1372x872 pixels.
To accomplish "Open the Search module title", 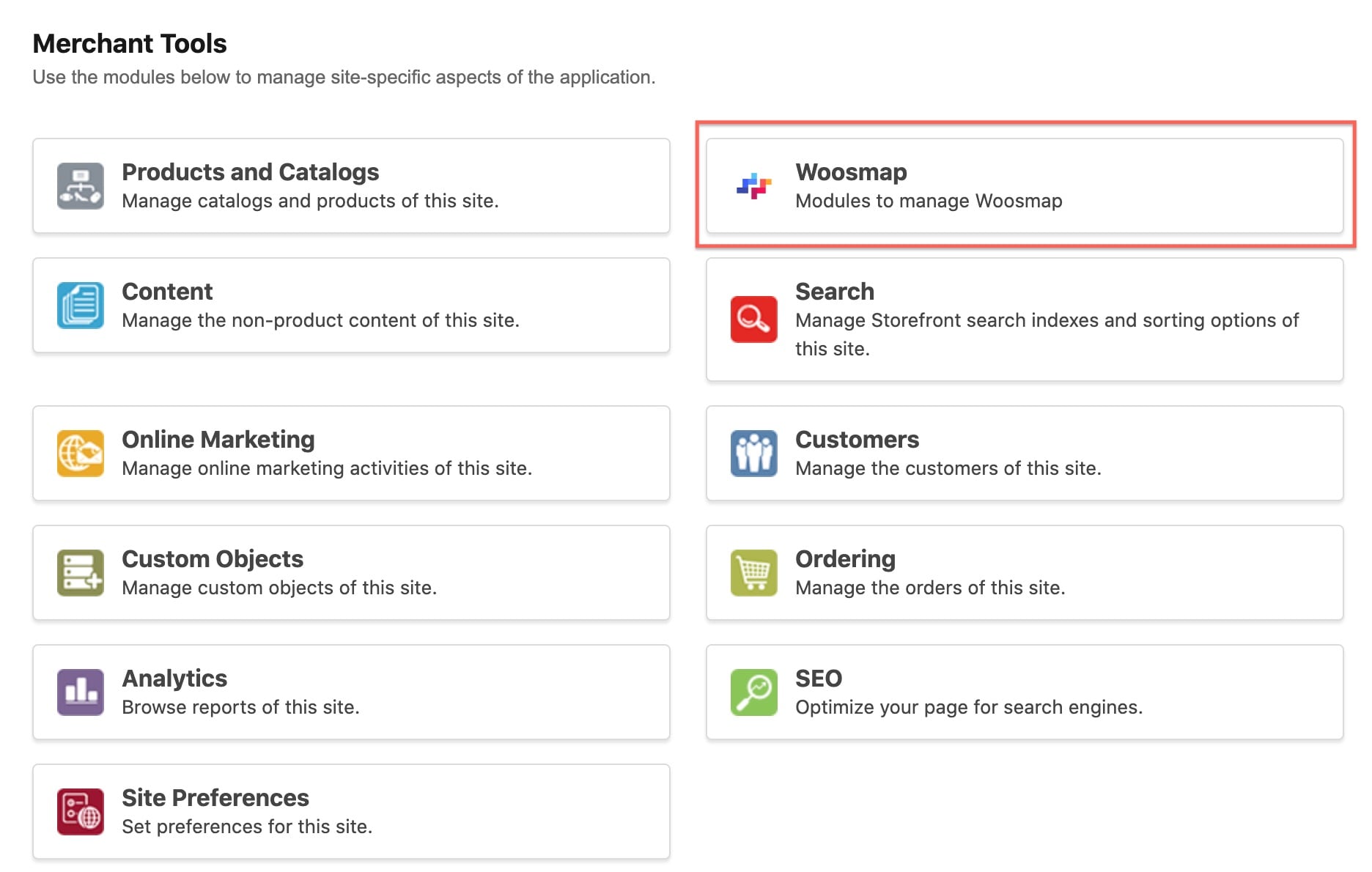I will coord(835,291).
